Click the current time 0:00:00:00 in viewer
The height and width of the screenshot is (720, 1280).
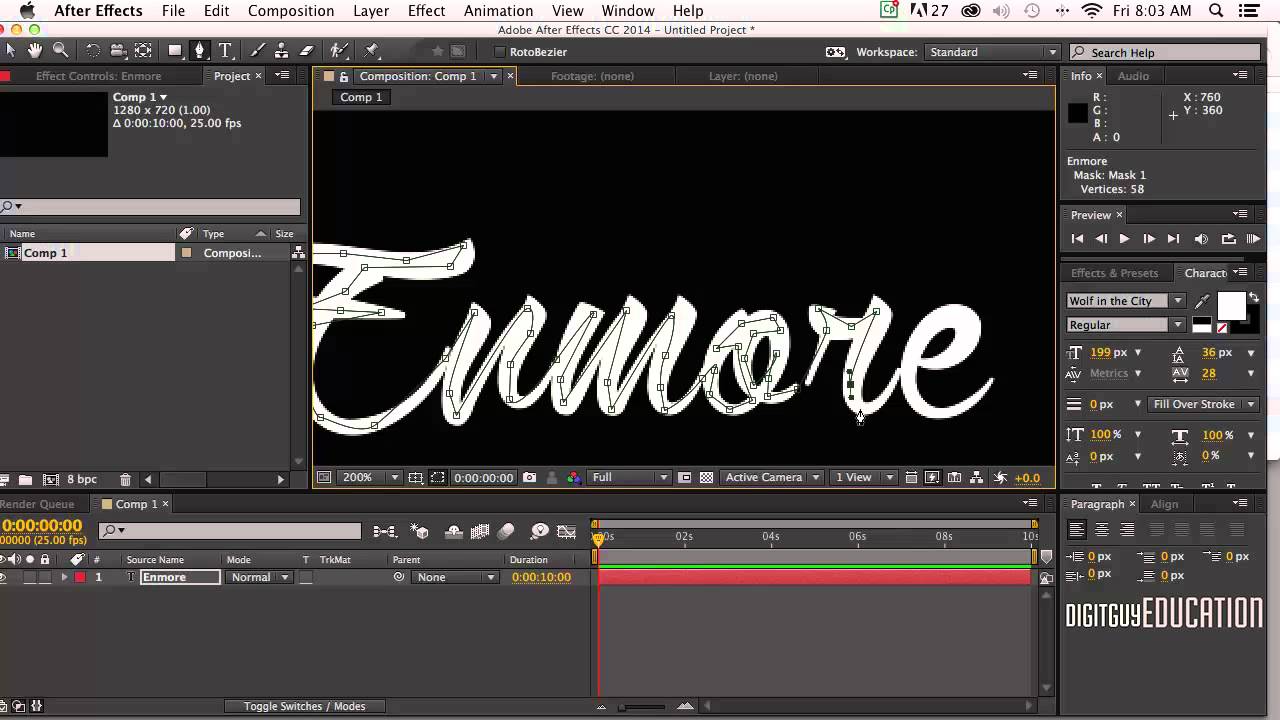click(x=484, y=478)
